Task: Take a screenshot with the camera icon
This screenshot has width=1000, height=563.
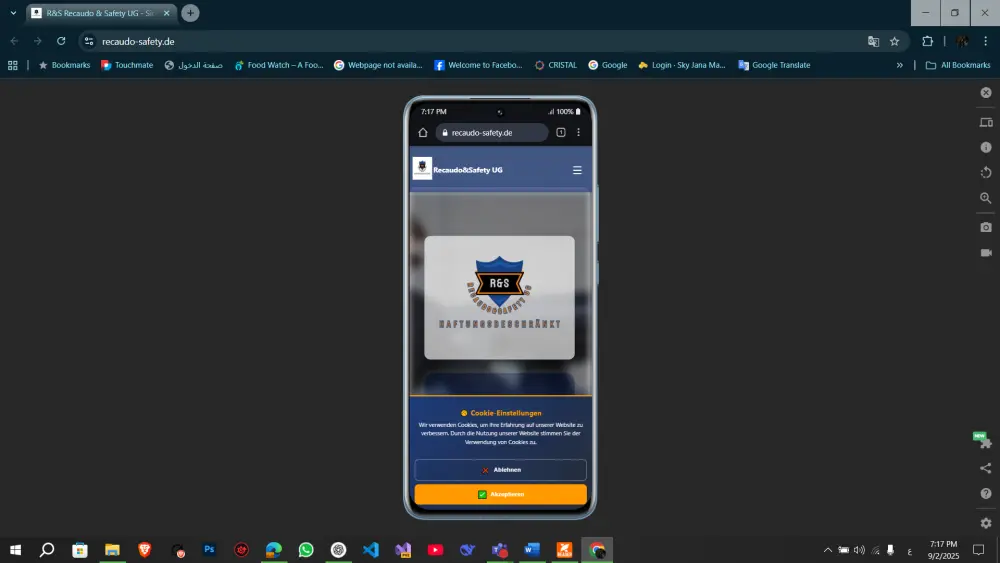Action: point(986,227)
